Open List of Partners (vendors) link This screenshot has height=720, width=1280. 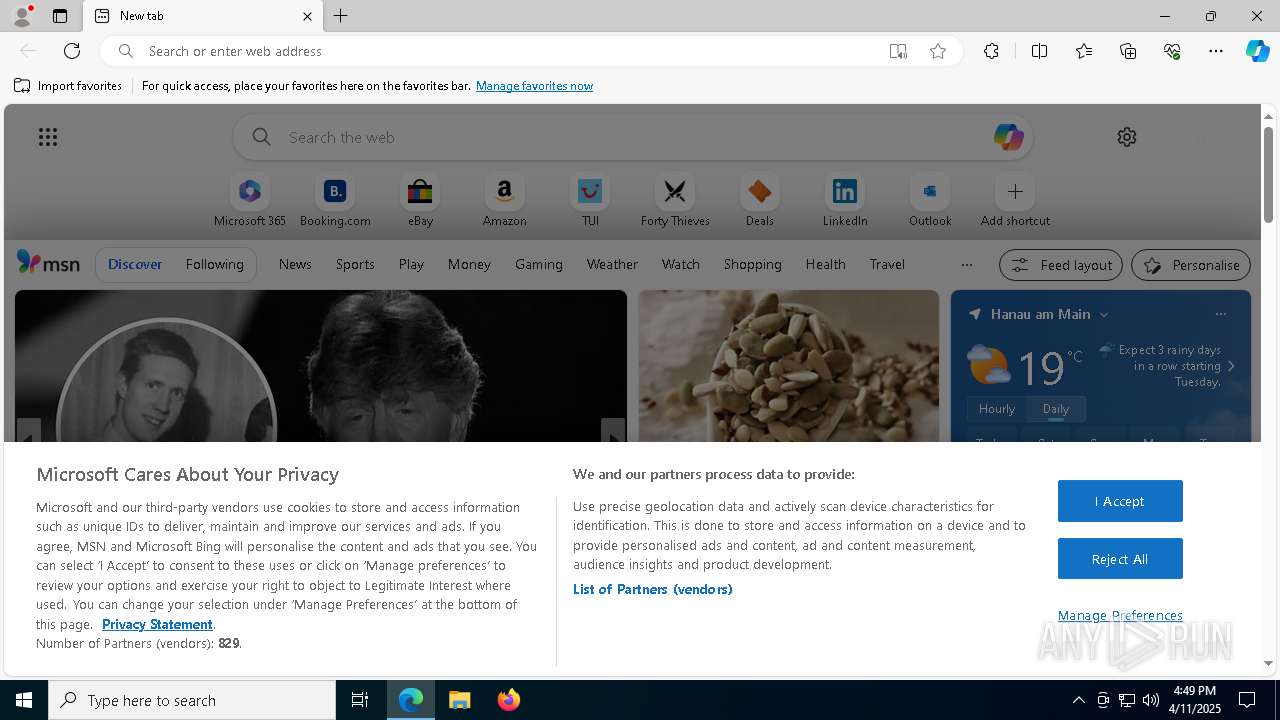click(x=653, y=589)
